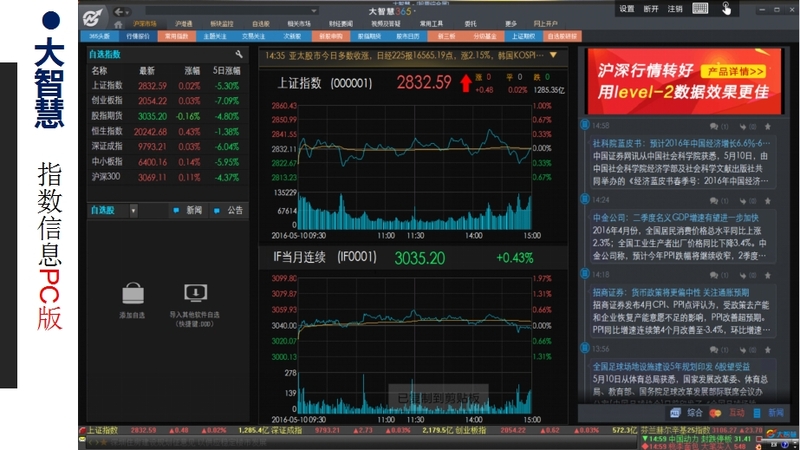Open the 全国足球场地设施建设 news headline
Viewport: 800px width, 450px height.
click(671, 367)
